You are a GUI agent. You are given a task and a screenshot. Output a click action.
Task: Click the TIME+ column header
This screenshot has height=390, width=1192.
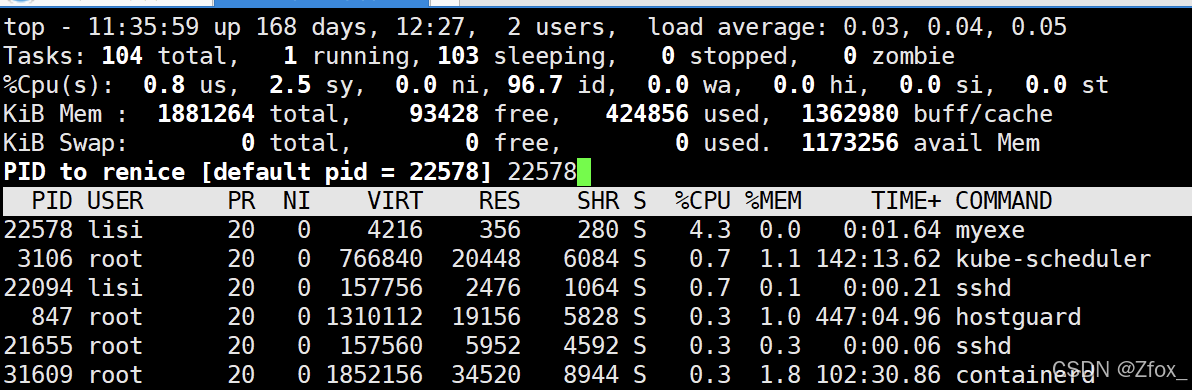[x=906, y=201]
